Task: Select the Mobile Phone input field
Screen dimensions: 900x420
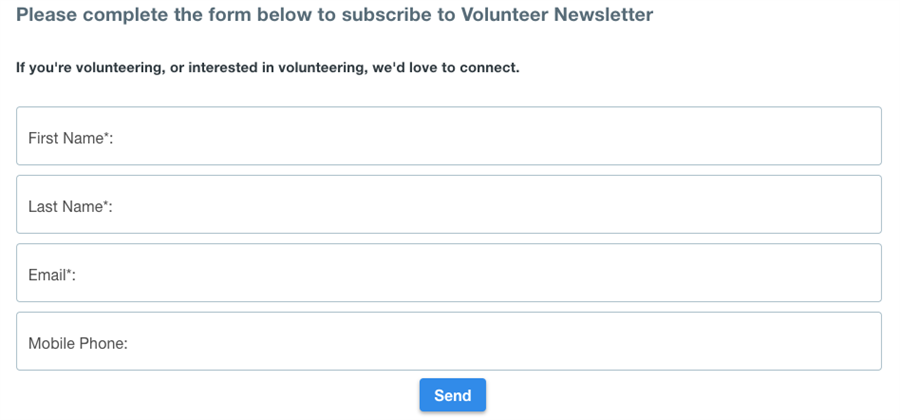Action: click(x=449, y=341)
